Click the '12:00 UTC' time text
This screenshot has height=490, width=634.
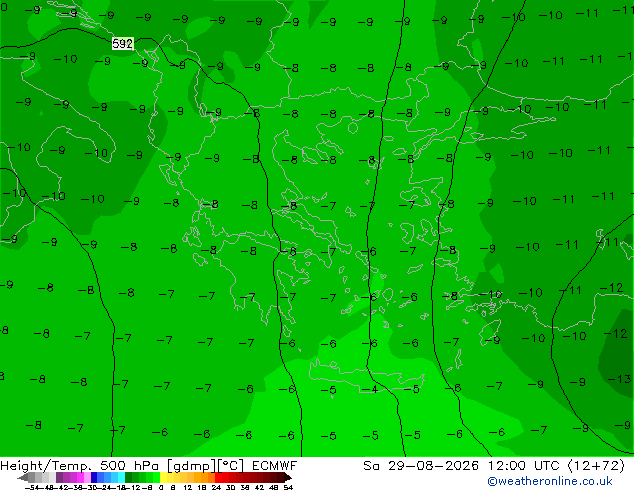(x=523, y=465)
